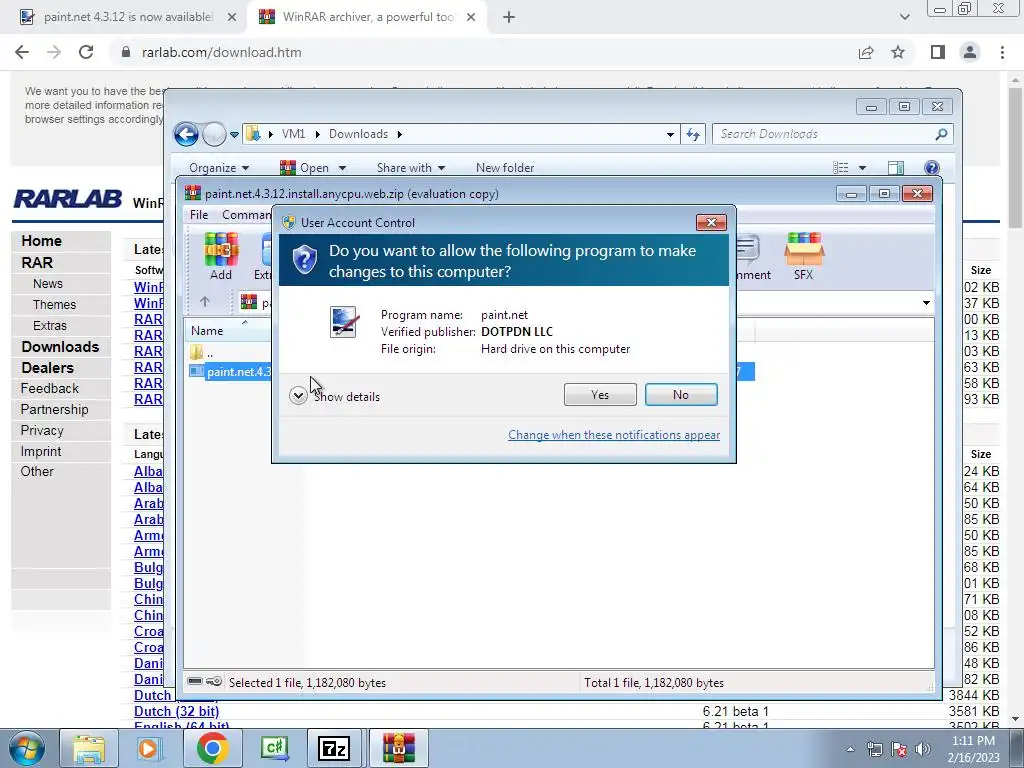
Task: Click the key password icon in WinRAR status bar
Action: pyautogui.click(x=214, y=681)
